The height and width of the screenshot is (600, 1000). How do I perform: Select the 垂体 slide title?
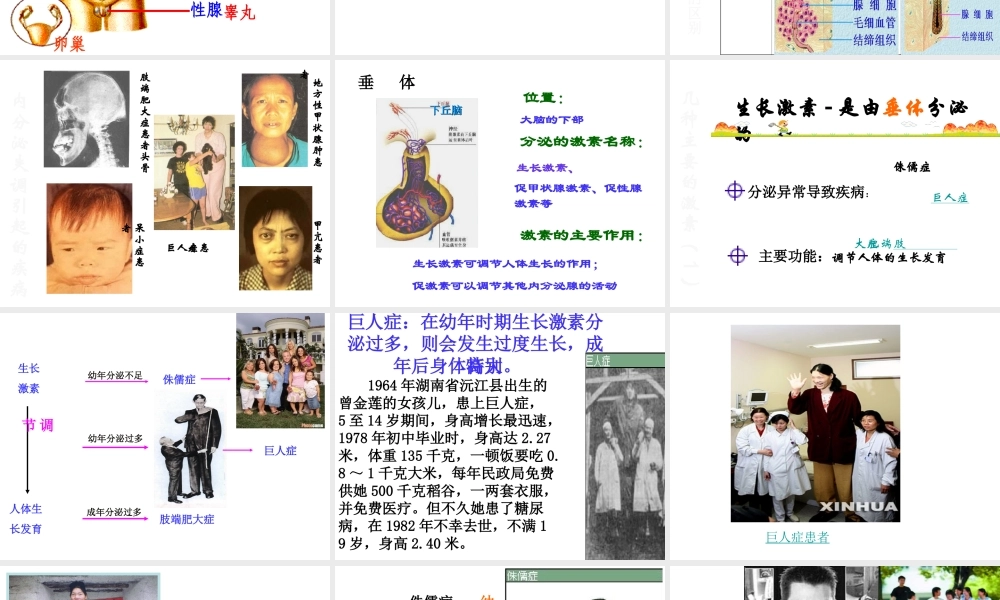386,82
